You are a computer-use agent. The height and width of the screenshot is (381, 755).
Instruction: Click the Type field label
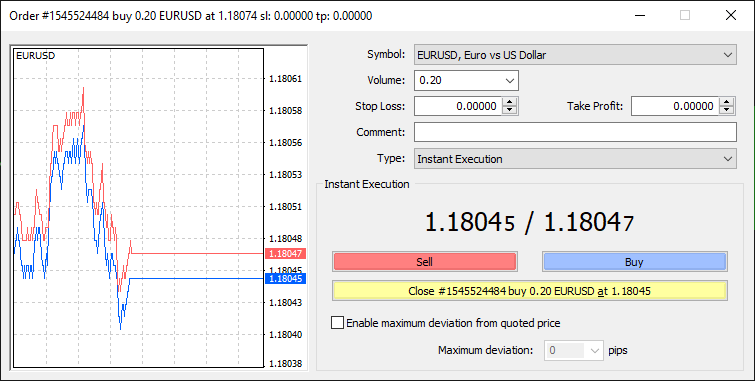pos(391,158)
